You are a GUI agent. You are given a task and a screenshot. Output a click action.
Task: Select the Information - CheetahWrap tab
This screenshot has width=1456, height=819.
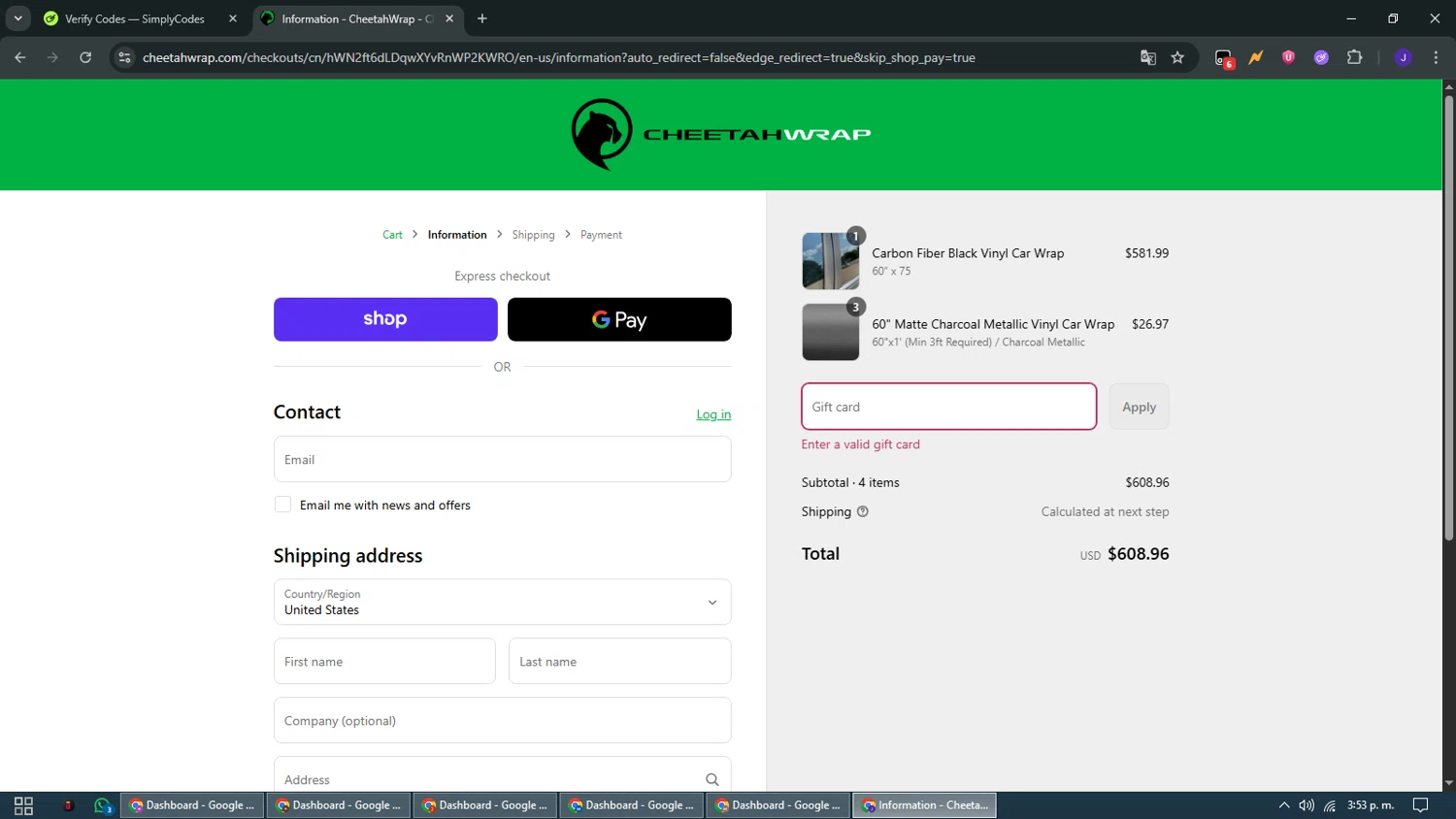click(357, 18)
